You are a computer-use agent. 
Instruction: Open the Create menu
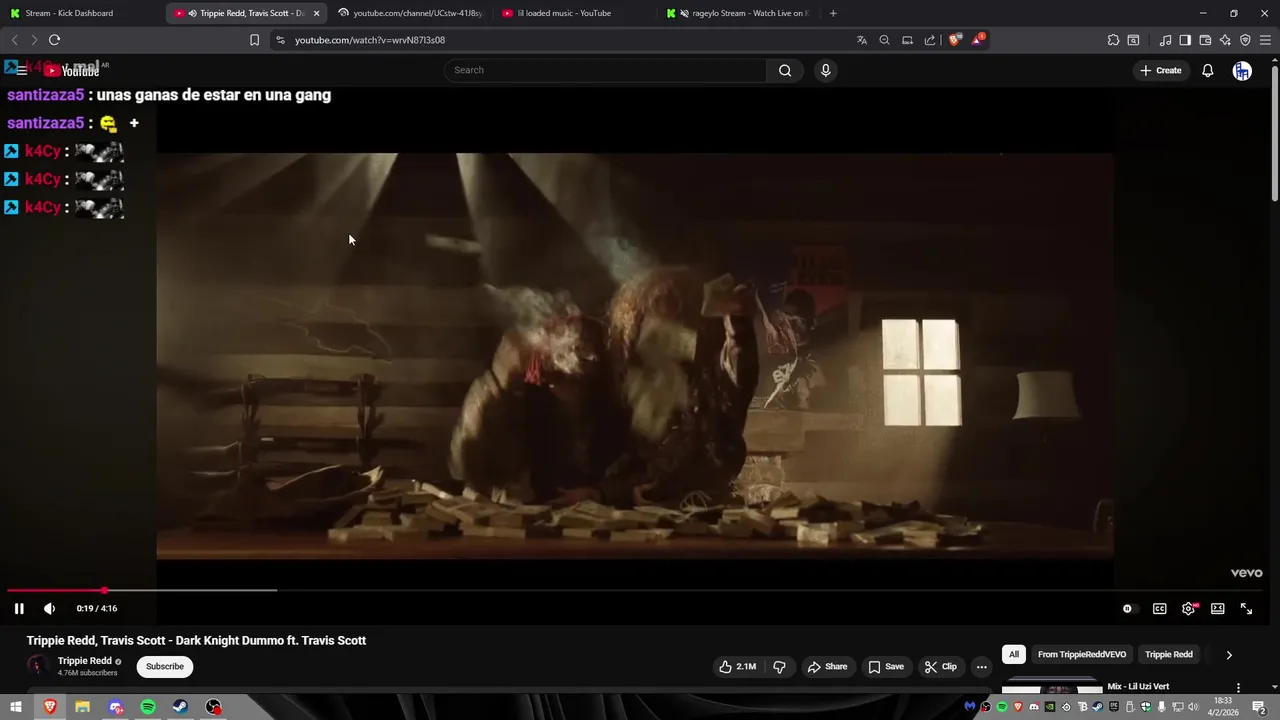(1161, 70)
